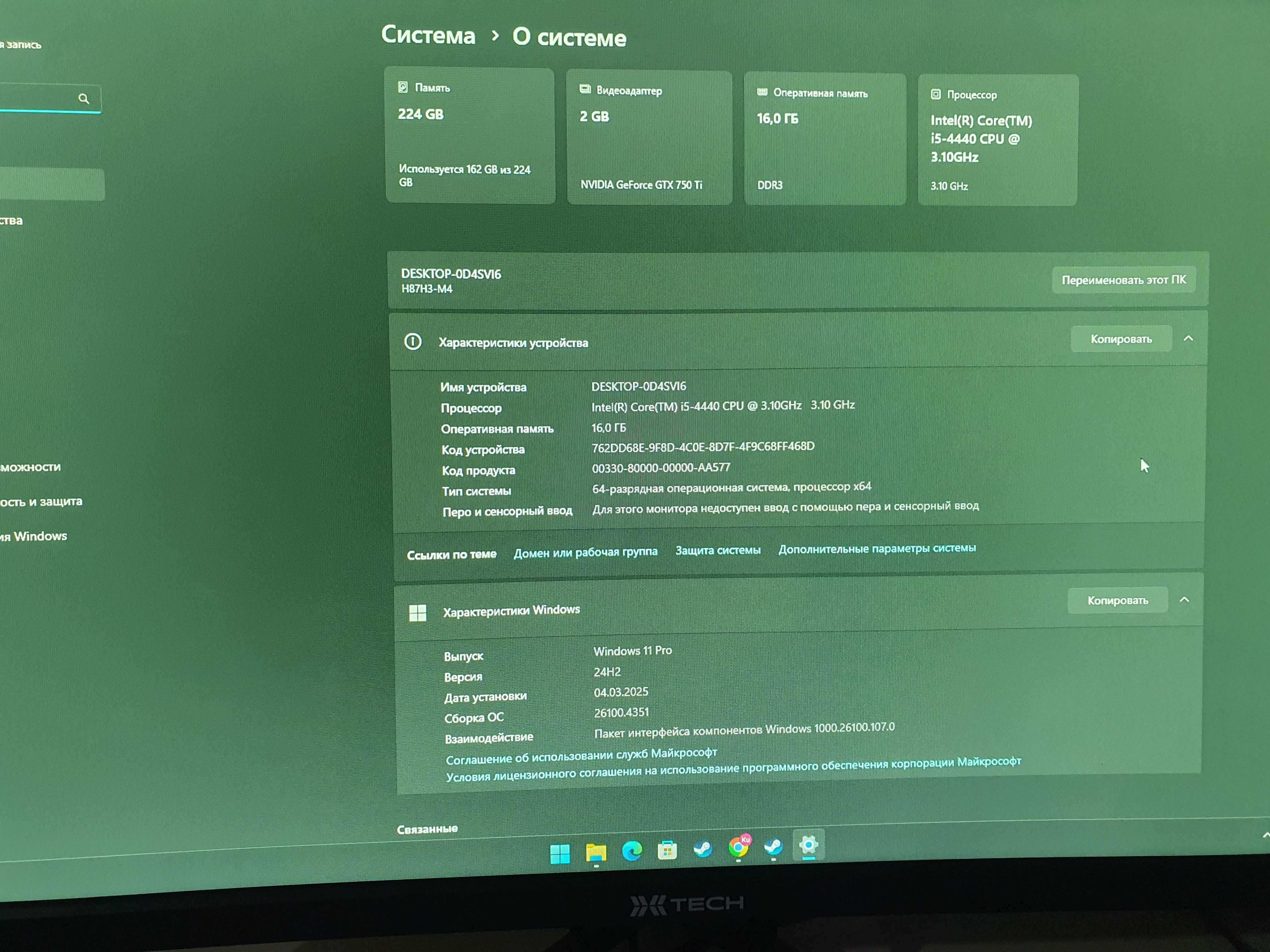Screen dimensions: 1270x952
Task: Click OS build value 26100.4351
Action: pos(621,713)
